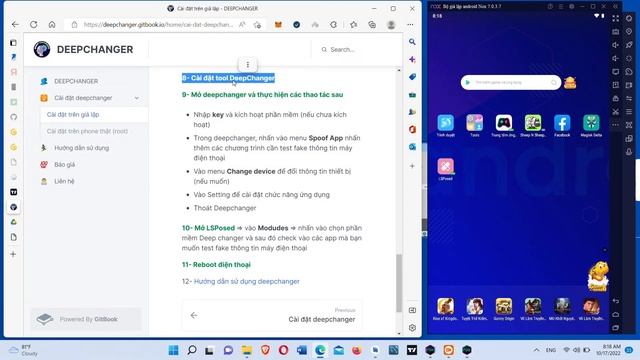Add a tool to the Edge sidebar
Screen dimensions: 640x360
tap(412, 166)
